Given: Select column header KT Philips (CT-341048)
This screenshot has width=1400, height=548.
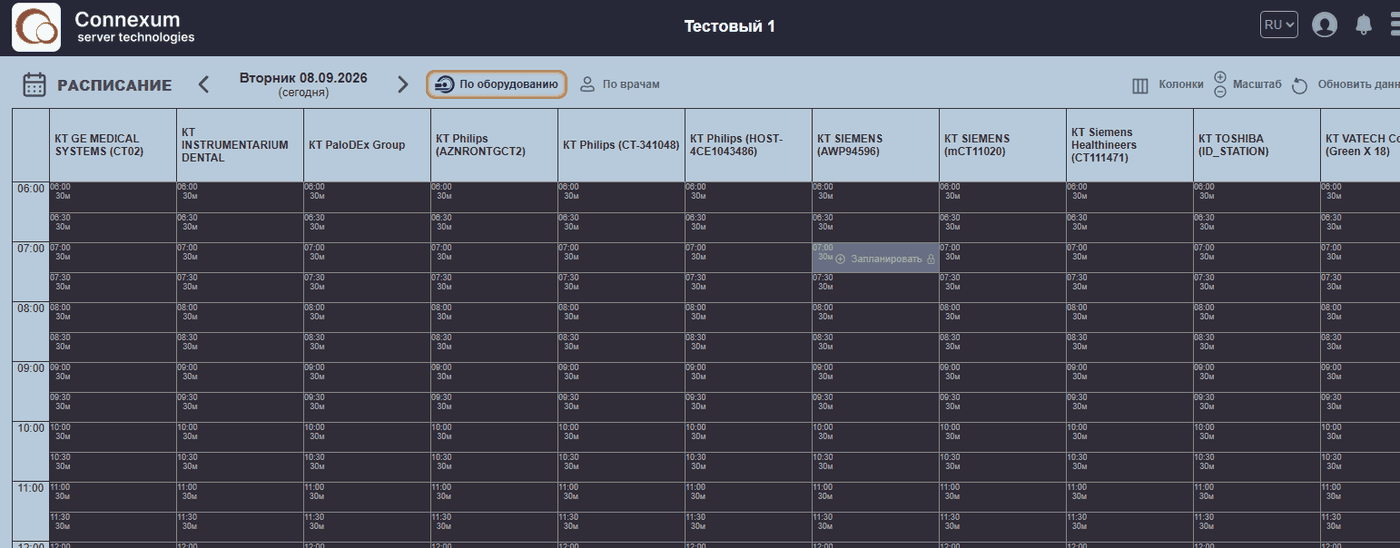Looking at the screenshot, I should point(621,145).
